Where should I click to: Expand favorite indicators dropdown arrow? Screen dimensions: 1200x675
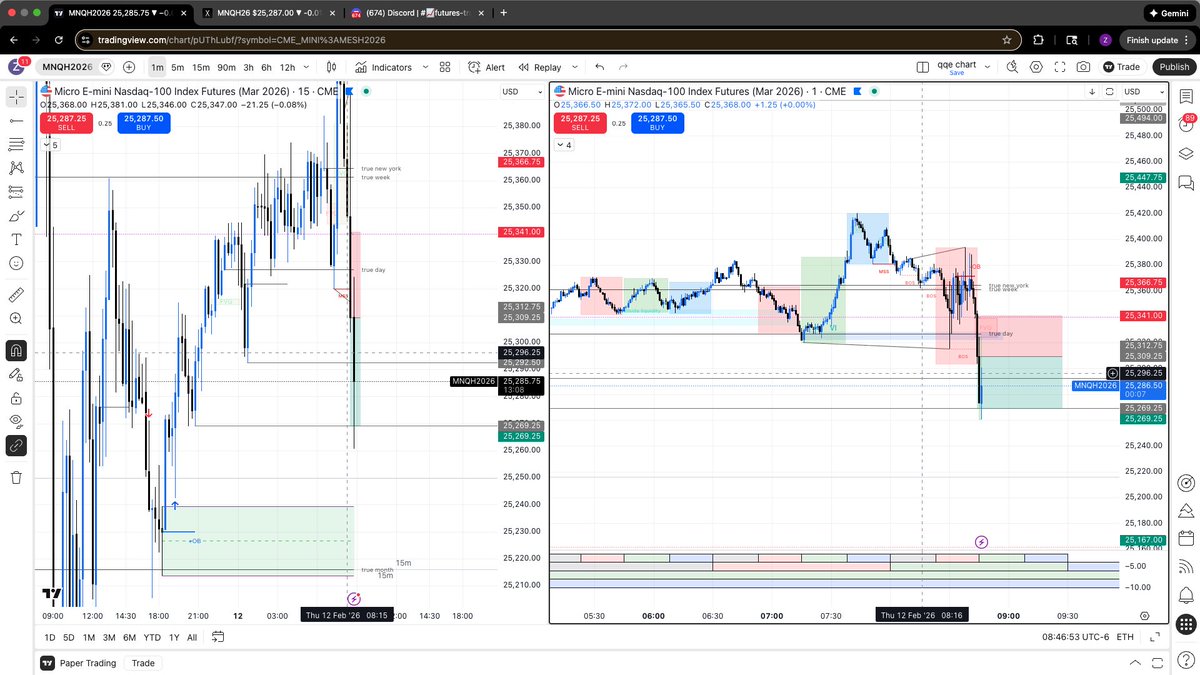click(426, 67)
